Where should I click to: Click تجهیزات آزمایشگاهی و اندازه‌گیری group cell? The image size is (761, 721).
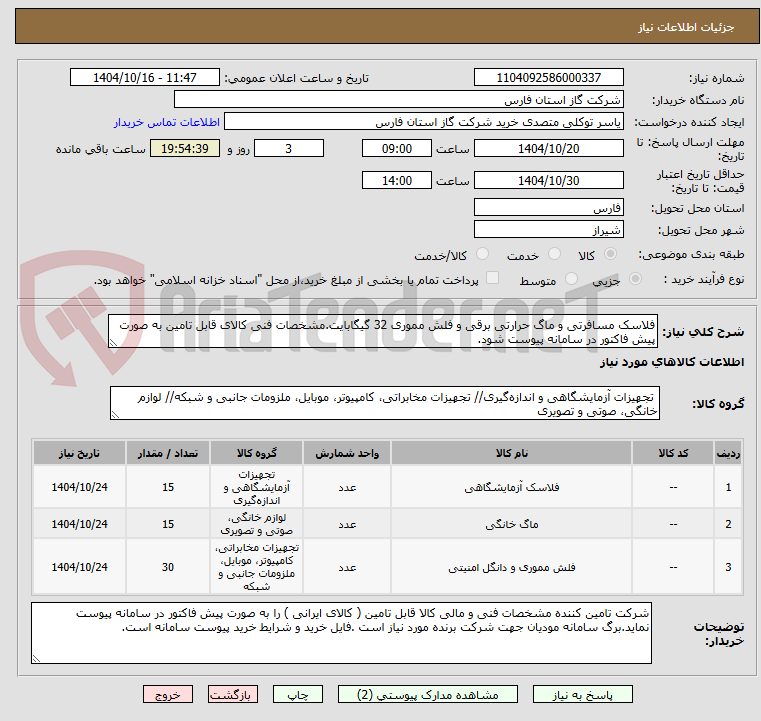[x=256, y=487]
